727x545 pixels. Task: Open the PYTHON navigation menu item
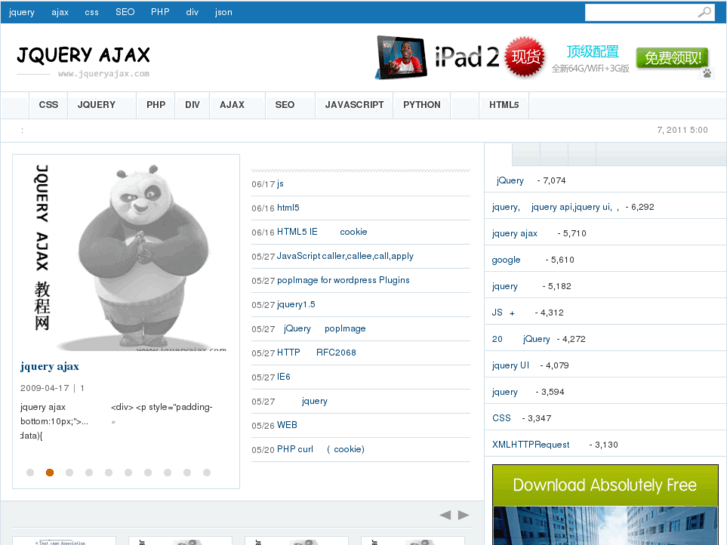(422, 105)
